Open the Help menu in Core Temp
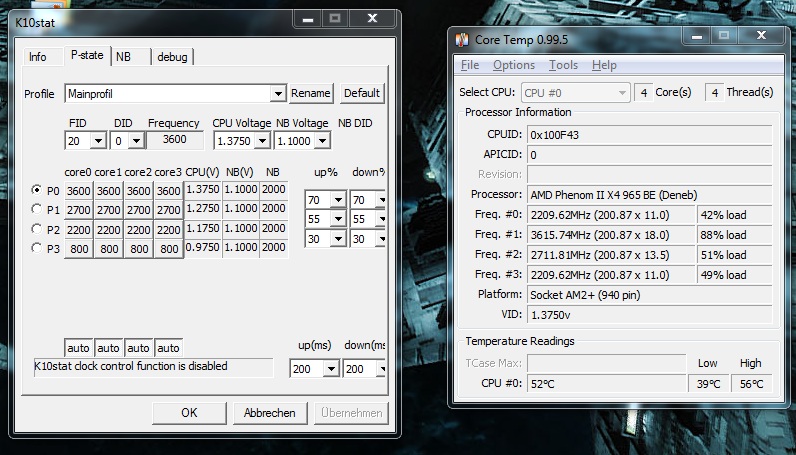Viewport: 796px width, 455px height. coord(604,65)
